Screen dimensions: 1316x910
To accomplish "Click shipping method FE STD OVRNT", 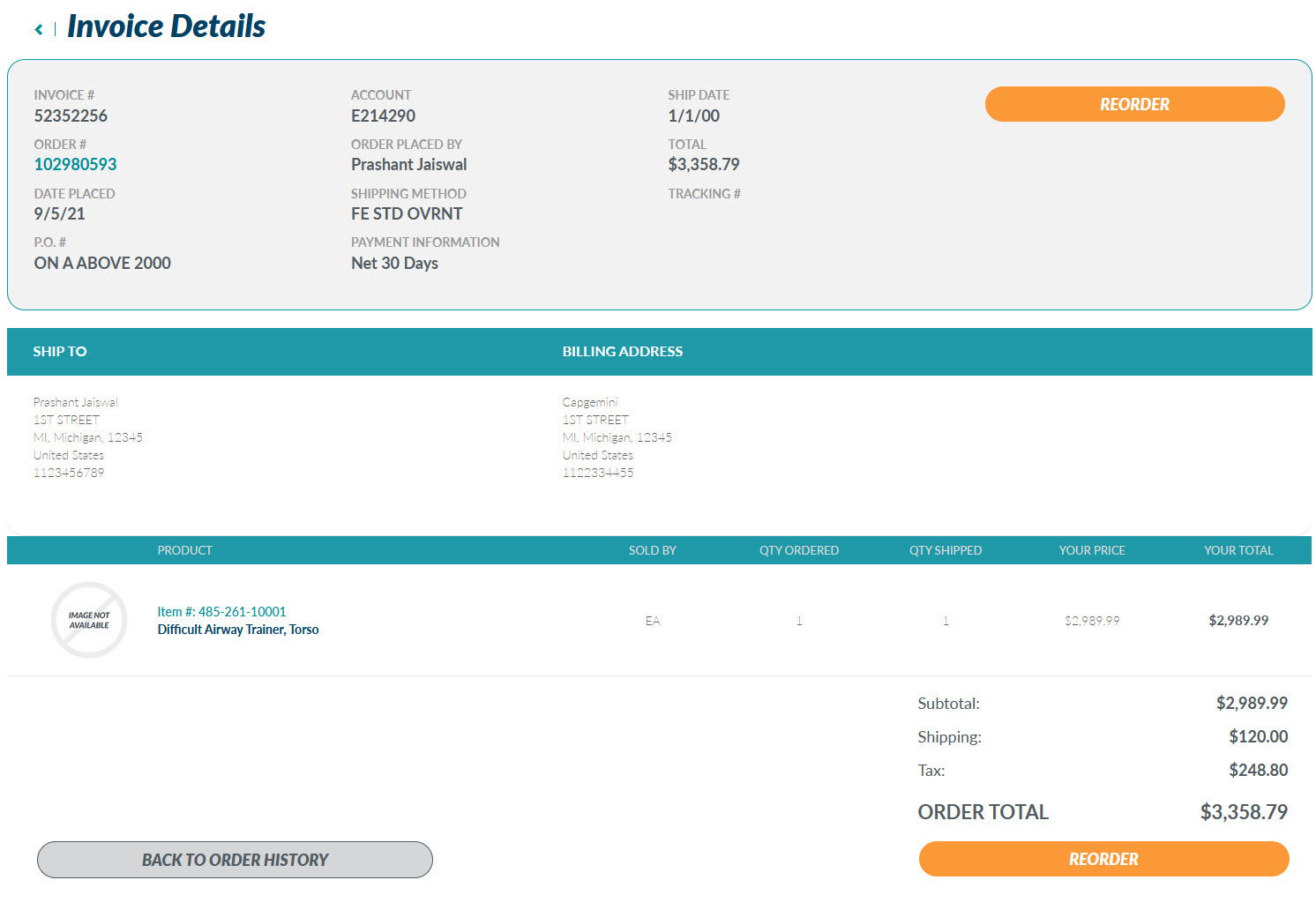I will point(407,213).
